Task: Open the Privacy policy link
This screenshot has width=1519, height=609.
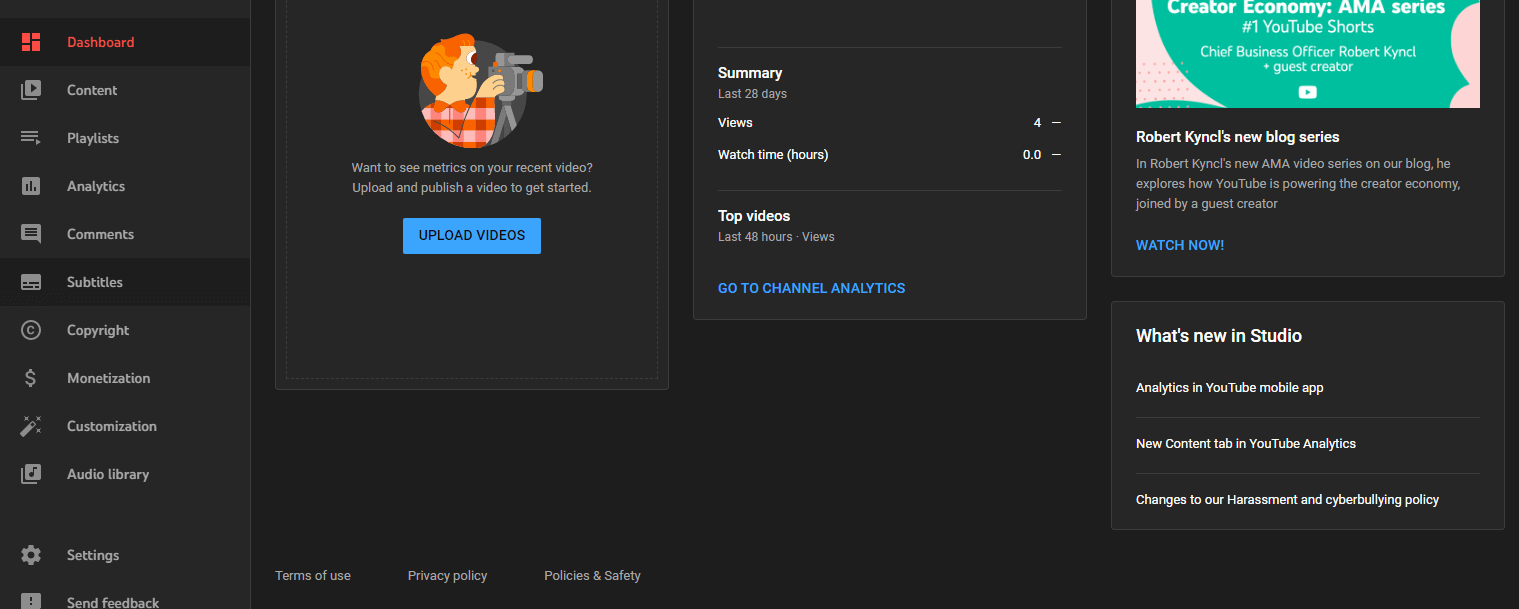Action: point(447,576)
